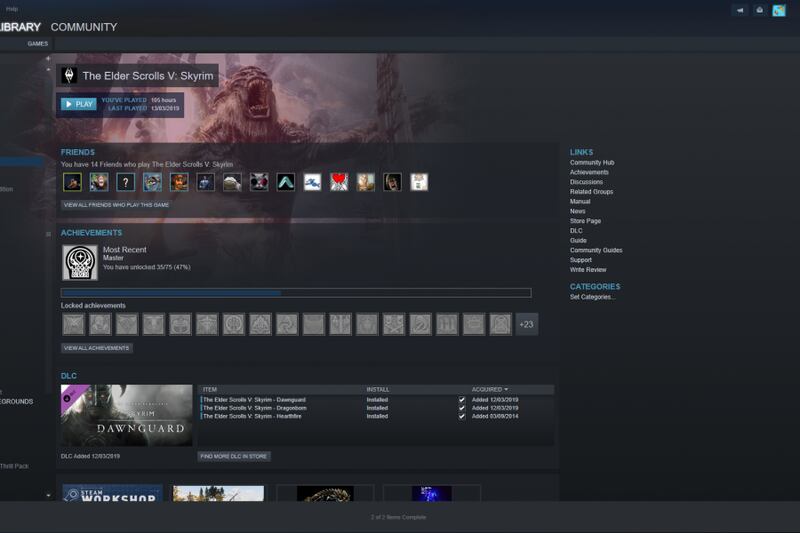800x533 pixels.
Task: Open the Write Review link
Action: [x=588, y=270]
